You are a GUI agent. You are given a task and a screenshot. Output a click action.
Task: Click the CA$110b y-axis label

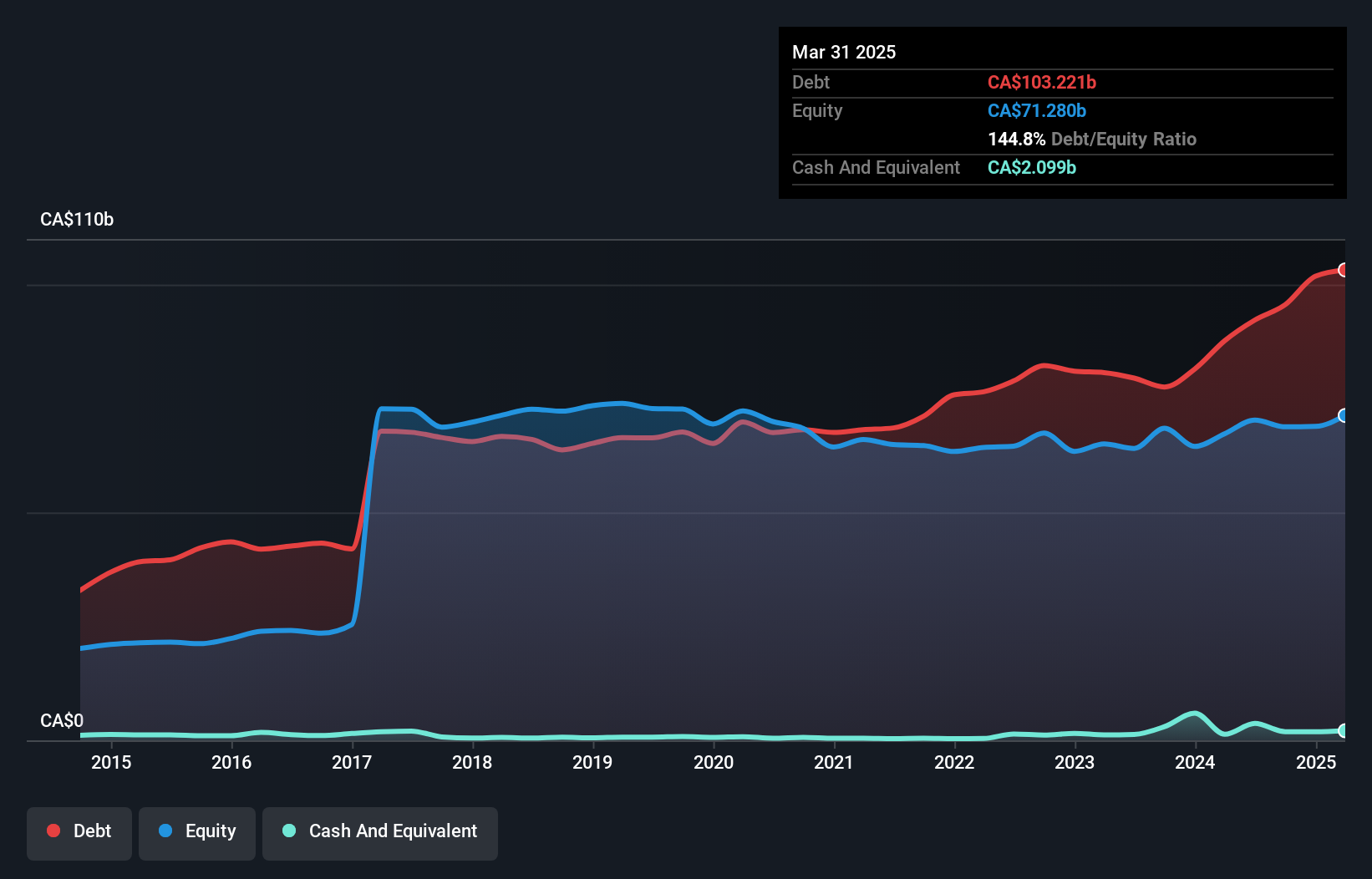point(77,220)
